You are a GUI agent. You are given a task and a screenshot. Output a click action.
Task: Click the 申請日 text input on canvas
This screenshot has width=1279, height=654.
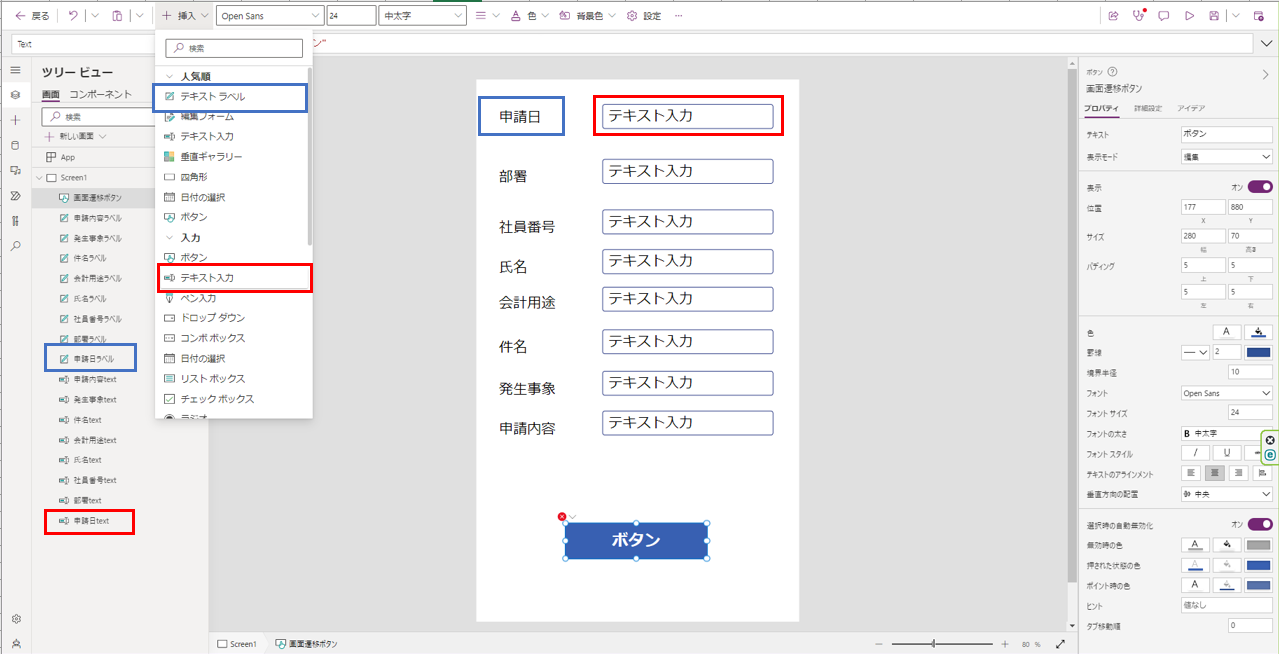click(688, 116)
